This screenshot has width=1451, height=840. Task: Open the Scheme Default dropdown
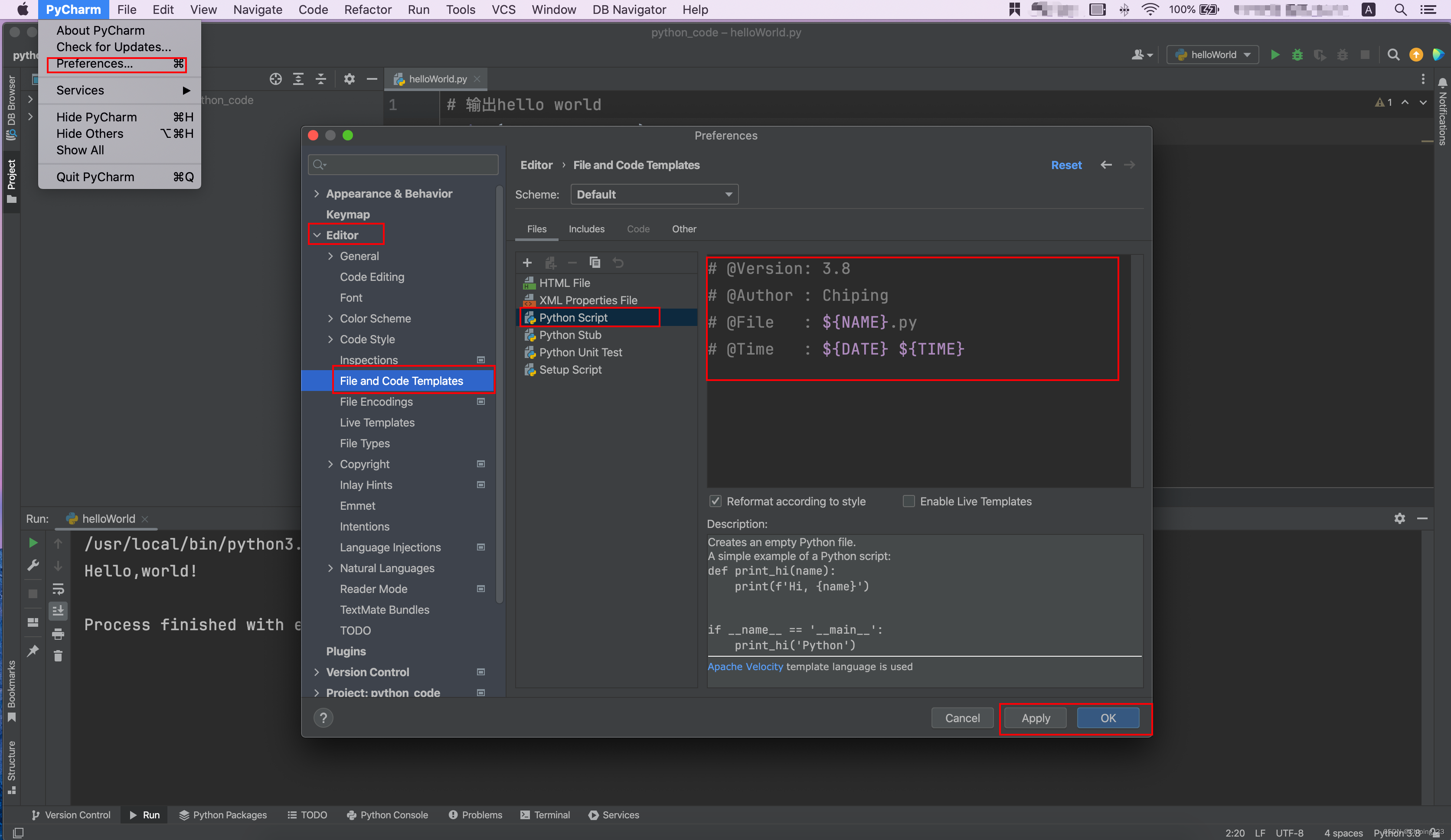[x=654, y=195]
